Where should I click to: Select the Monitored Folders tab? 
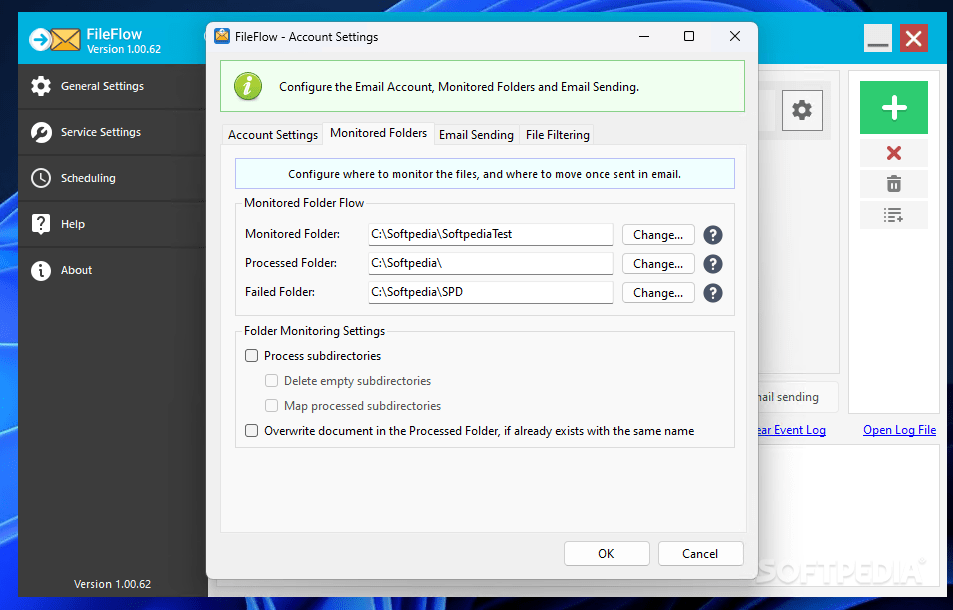tap(379, 133)
